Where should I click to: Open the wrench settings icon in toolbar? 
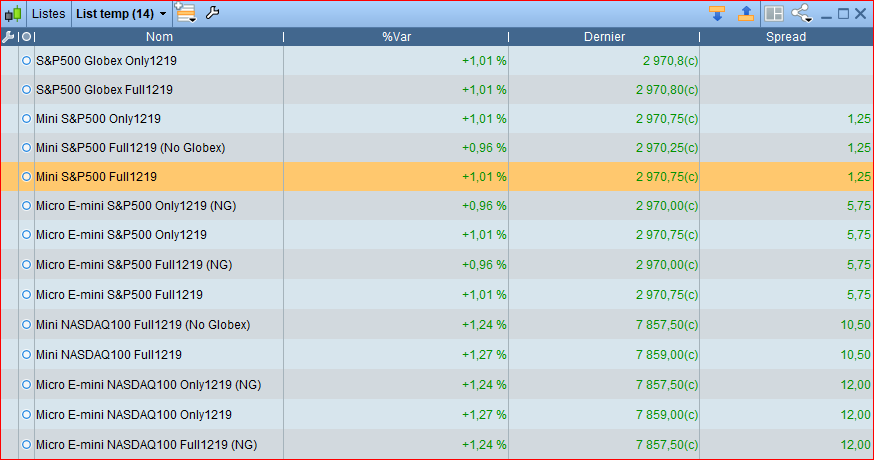[212, 13]
